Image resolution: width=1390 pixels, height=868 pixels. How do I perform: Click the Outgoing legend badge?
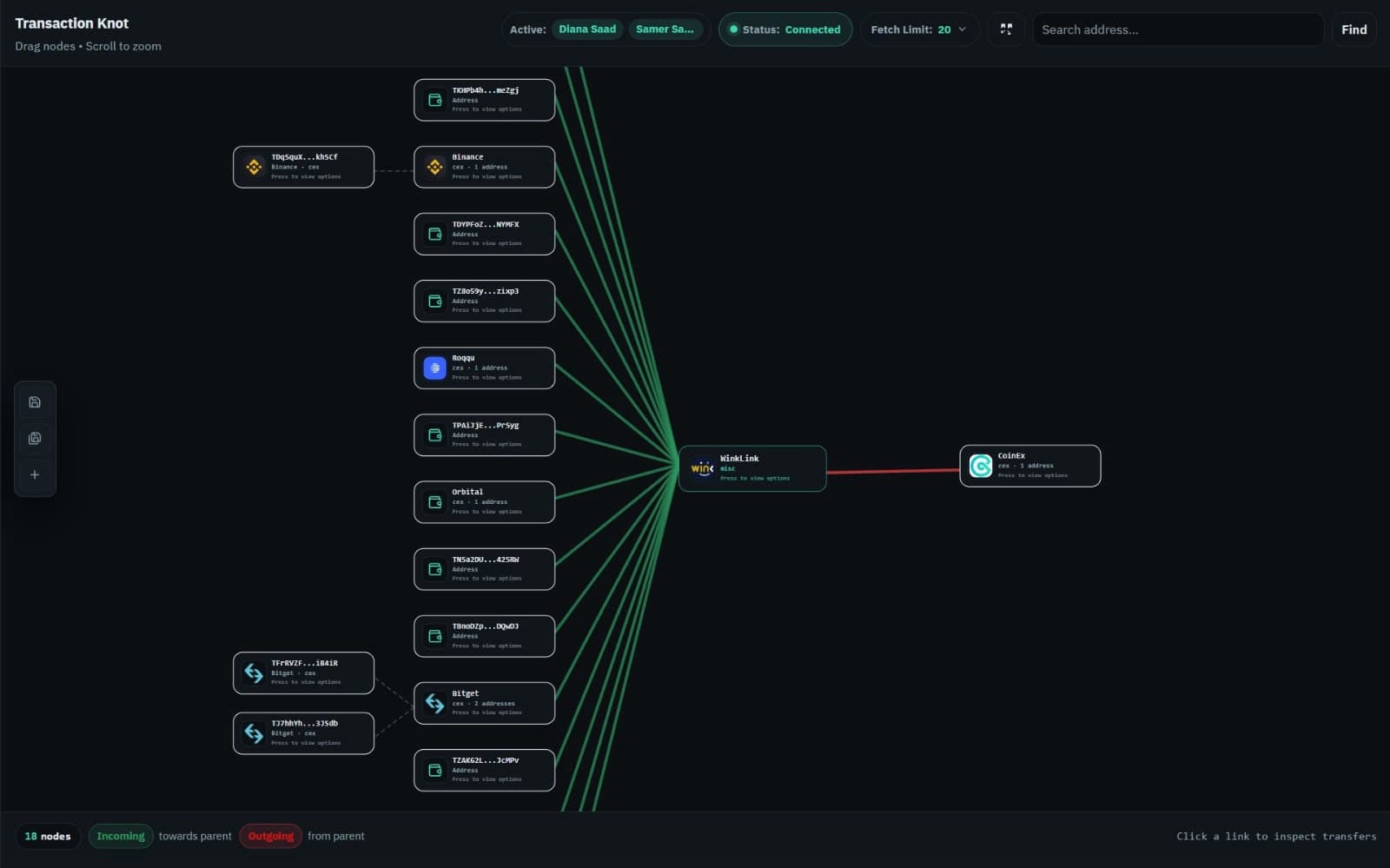tap(271, 836)
